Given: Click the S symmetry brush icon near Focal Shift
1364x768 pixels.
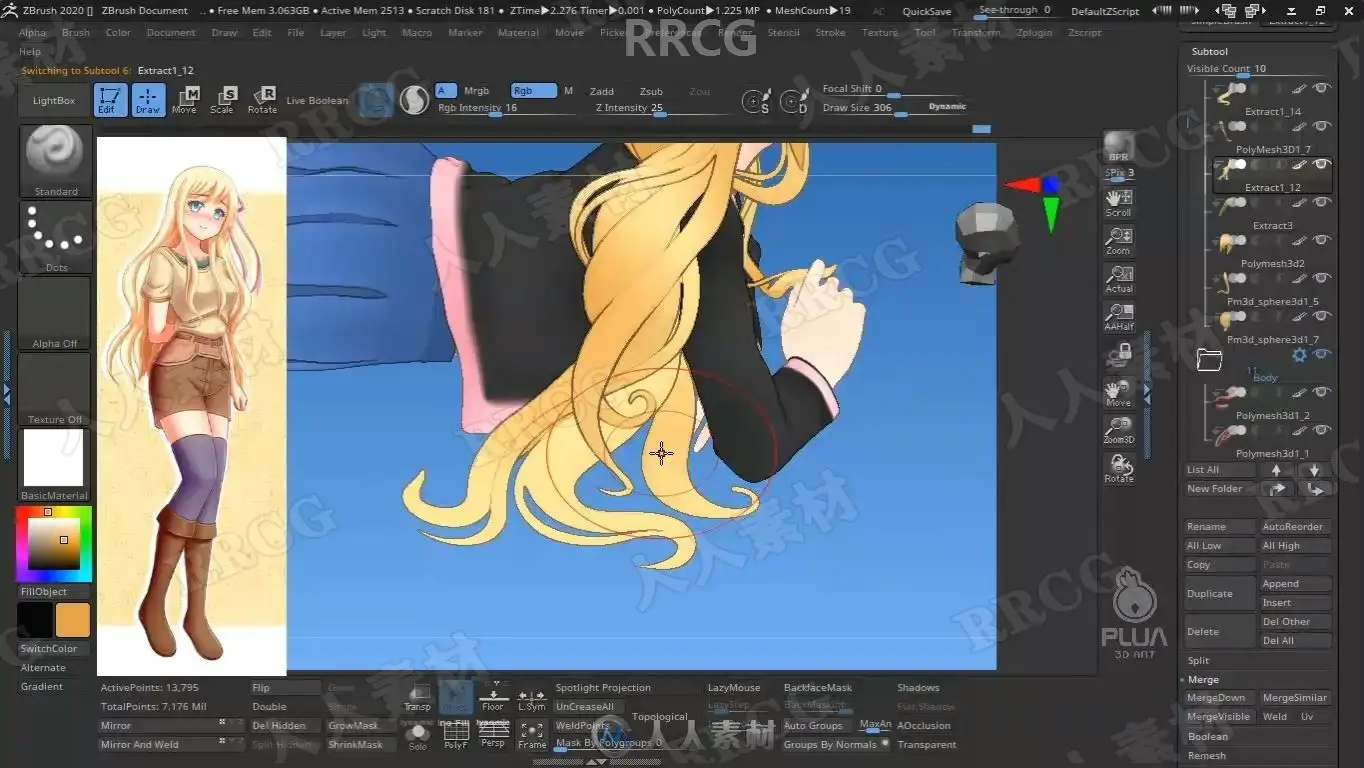Looking at the screenshot, I should pos(757,101).
